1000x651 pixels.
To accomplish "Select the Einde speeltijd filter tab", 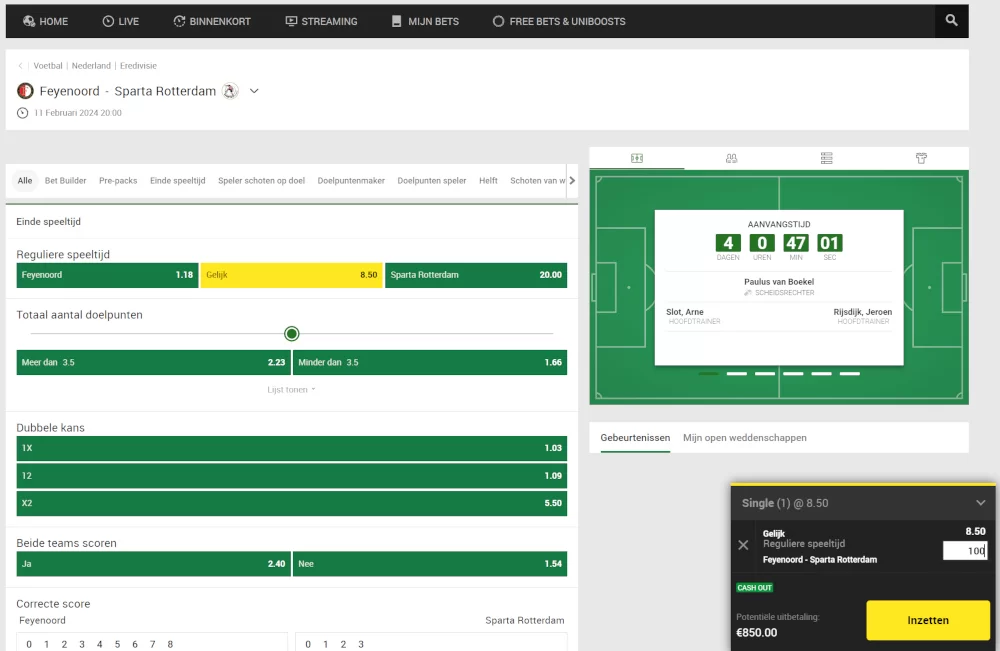I will point(178,180).
